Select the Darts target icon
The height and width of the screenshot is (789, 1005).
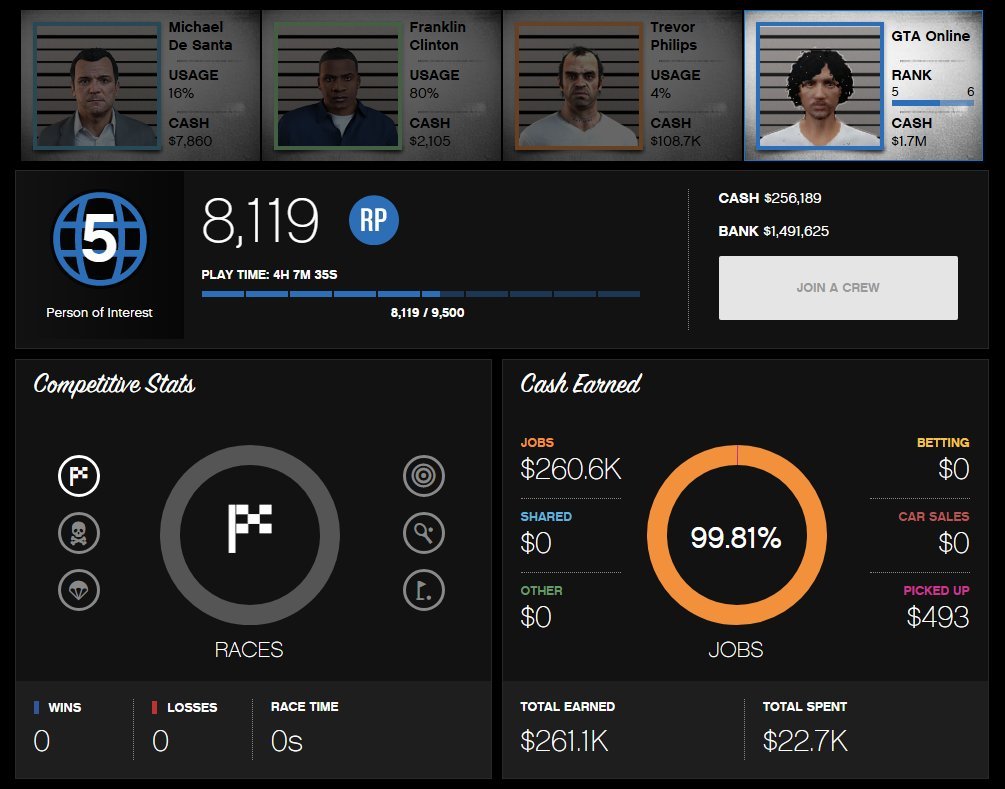(x=424, y=476)
